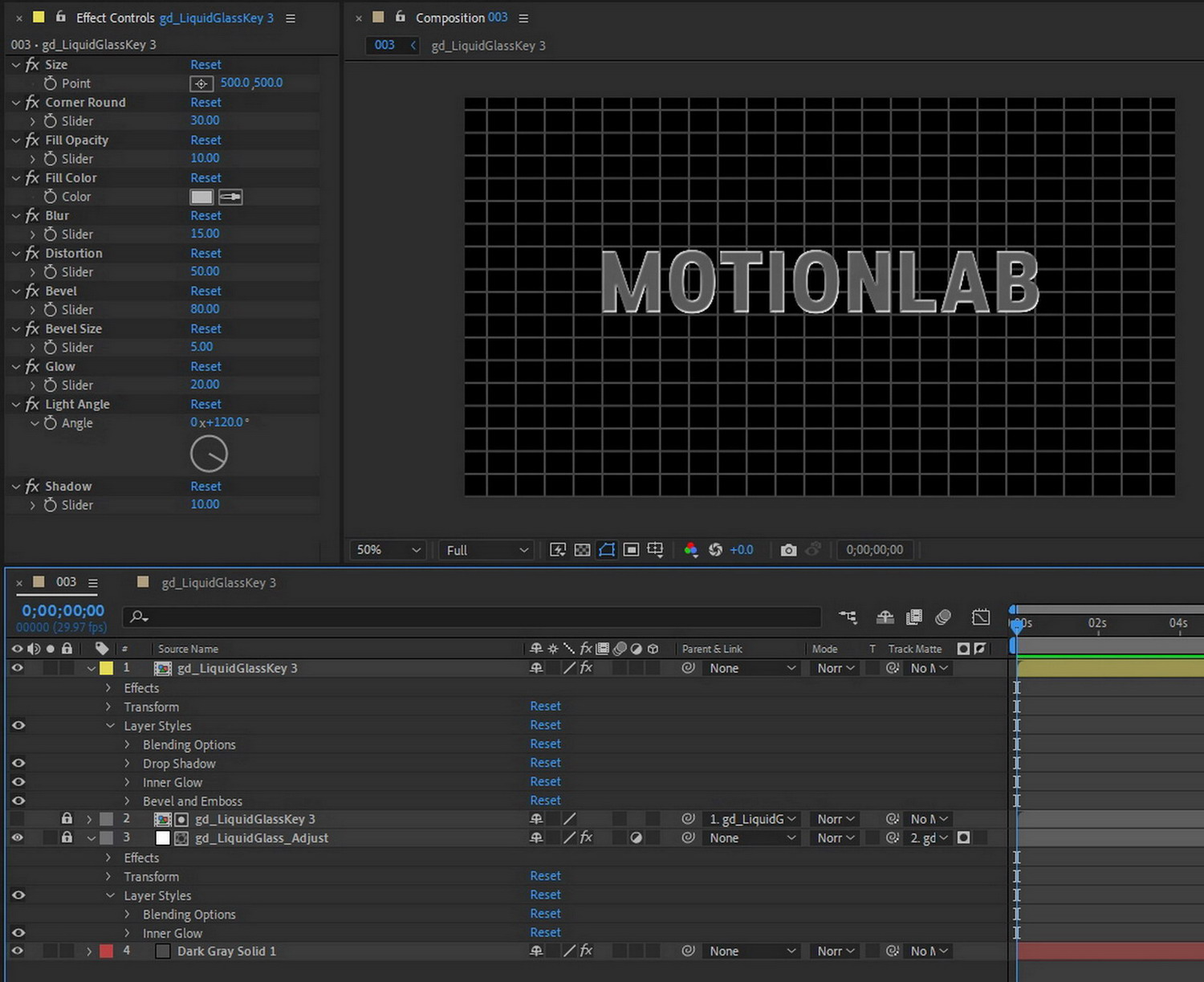Image resolution: width=1204 pixels, height=982 pixels.
Task: Toggle the lock on Effect Controls panel
Action: click(x=60, y=17)
